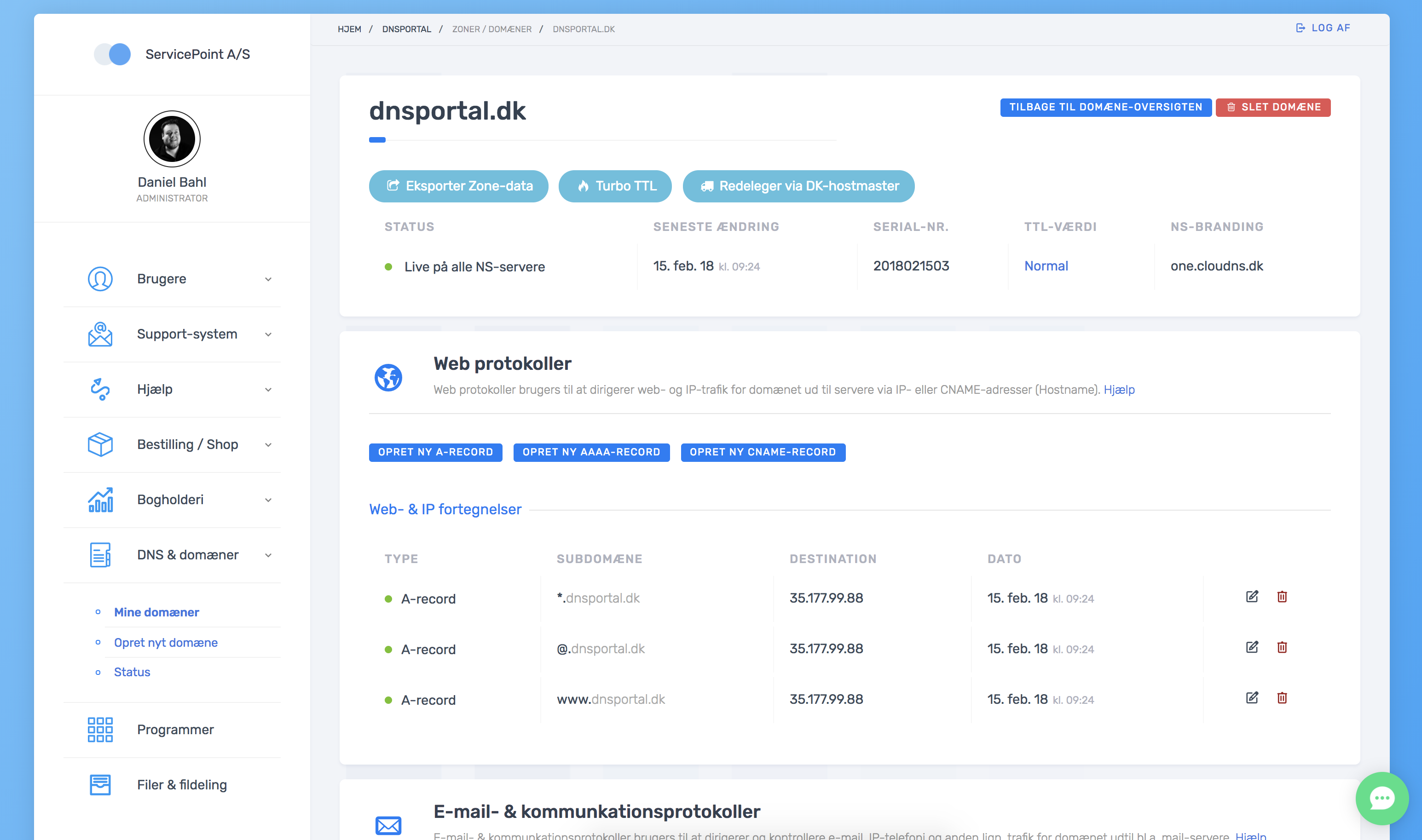Expand the Support-system section
The width and height of the screenshot is (1422, 840).
point(187,334)
